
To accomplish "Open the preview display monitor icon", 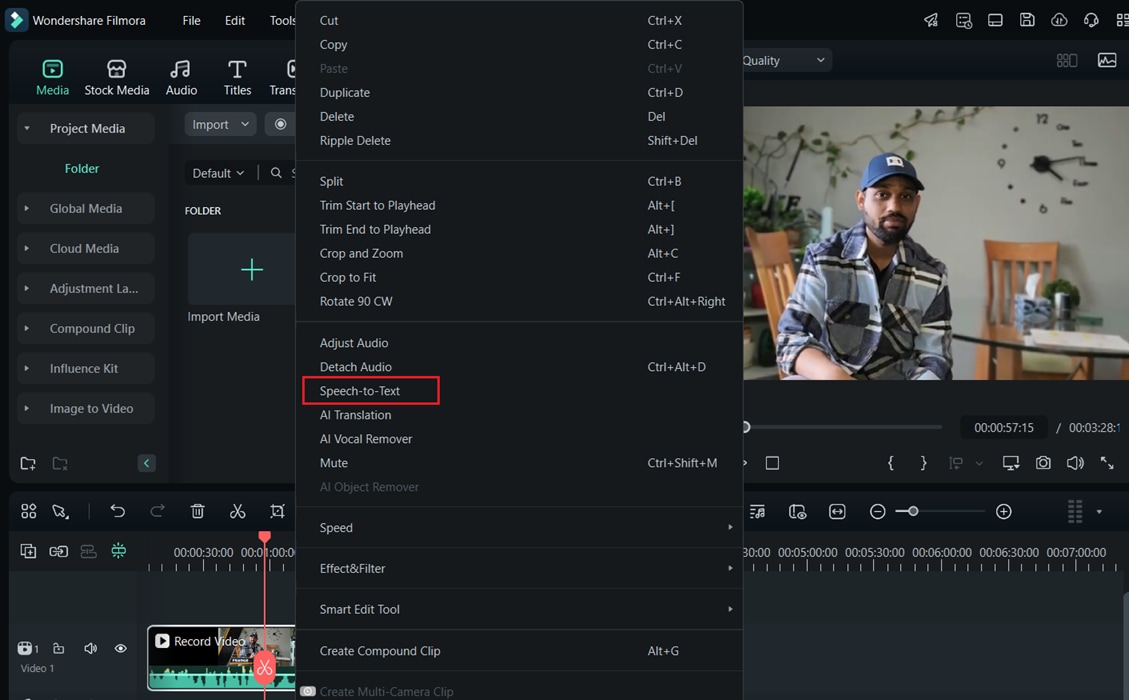I will [1011, 463].
